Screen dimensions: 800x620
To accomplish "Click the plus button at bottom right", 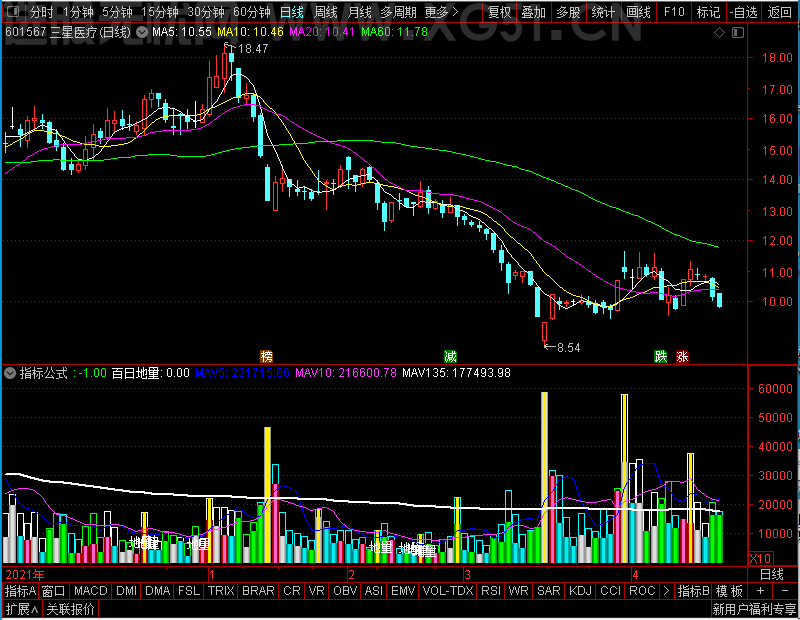I will click(760, 591).
